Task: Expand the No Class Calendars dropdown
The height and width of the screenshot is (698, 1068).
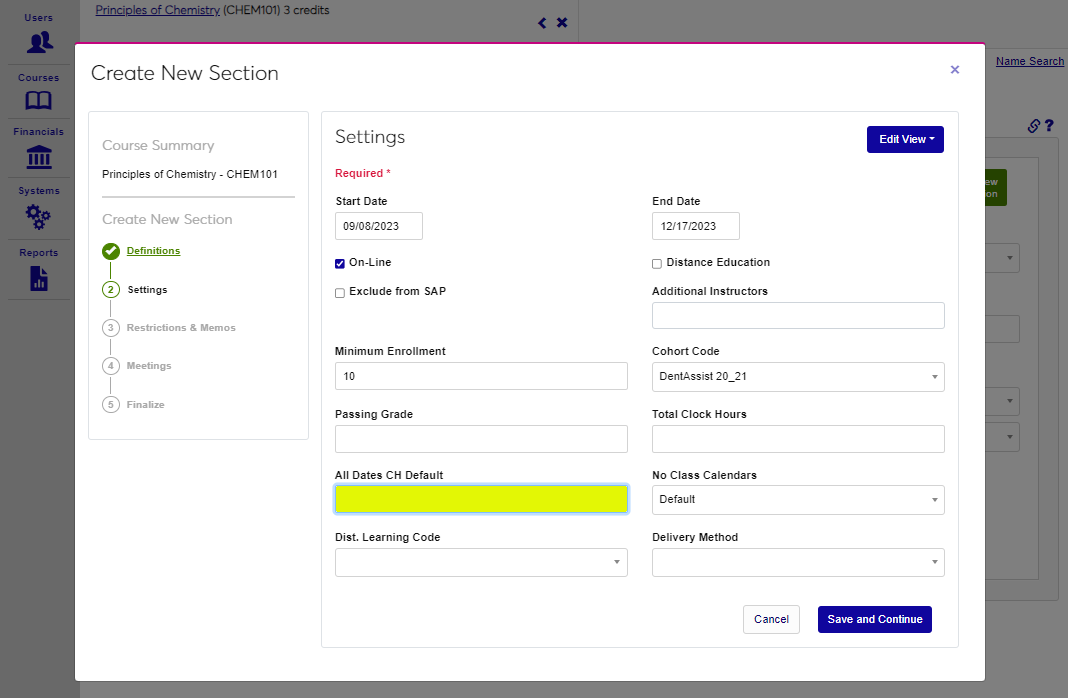Action: click(797, 500)
